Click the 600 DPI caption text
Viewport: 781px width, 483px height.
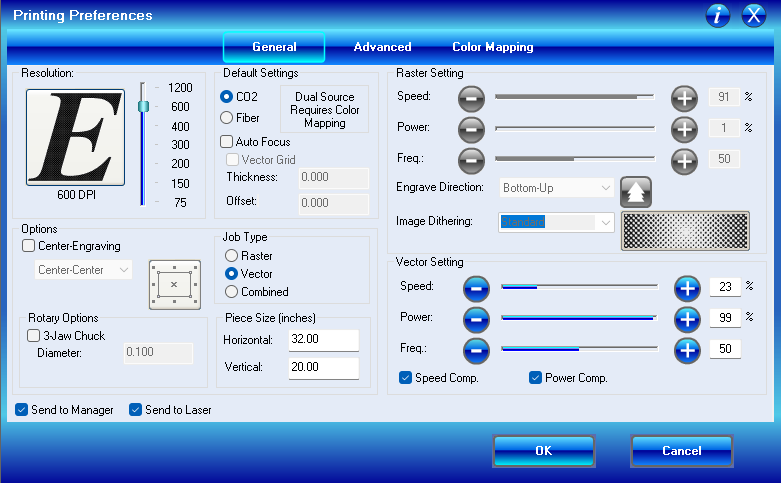tap(76, 195)
